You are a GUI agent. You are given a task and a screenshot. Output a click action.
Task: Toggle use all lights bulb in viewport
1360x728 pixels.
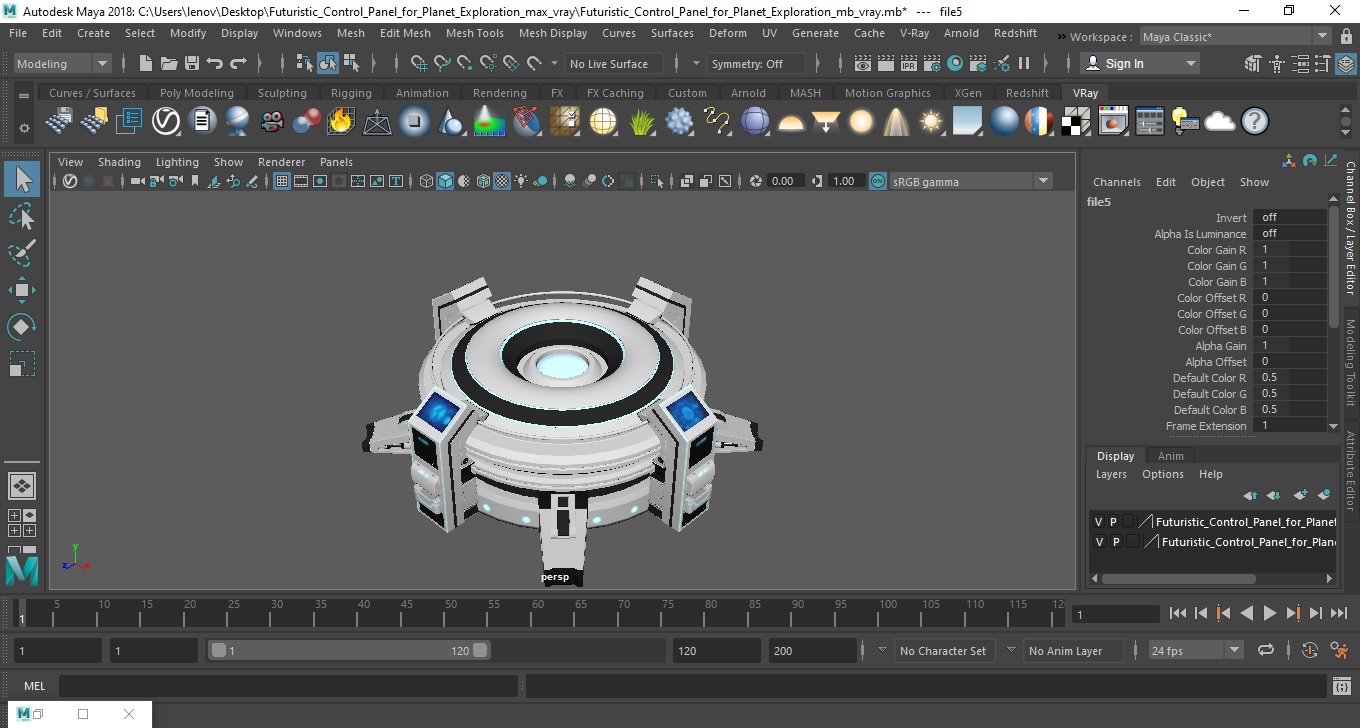[522, 181]
